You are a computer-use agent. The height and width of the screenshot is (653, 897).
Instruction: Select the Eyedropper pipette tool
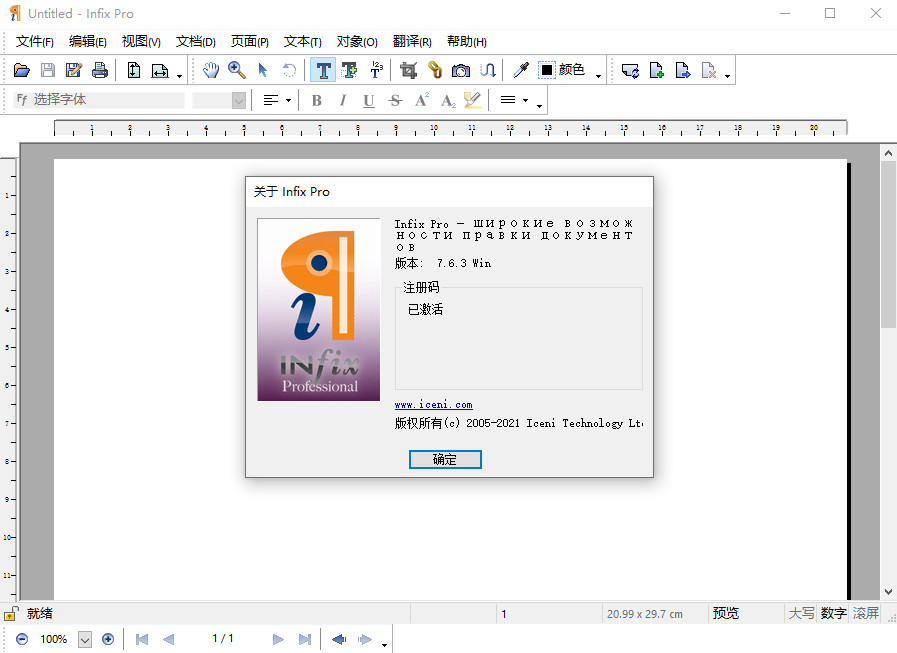pos(521,70)
